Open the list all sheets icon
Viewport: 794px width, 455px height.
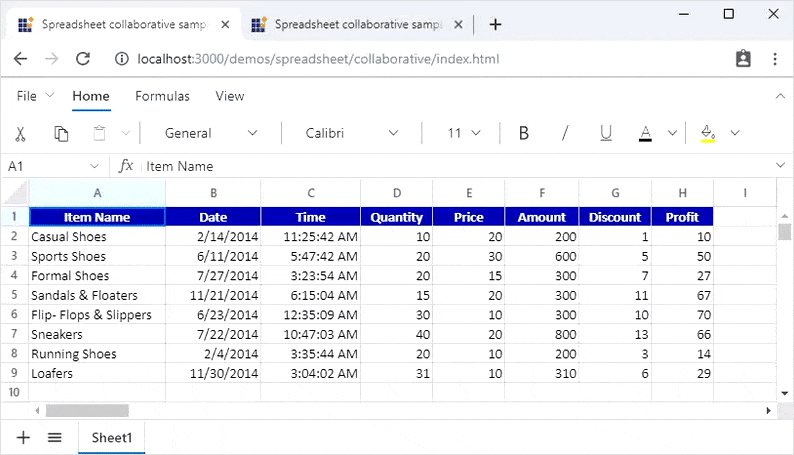[55, 437]
